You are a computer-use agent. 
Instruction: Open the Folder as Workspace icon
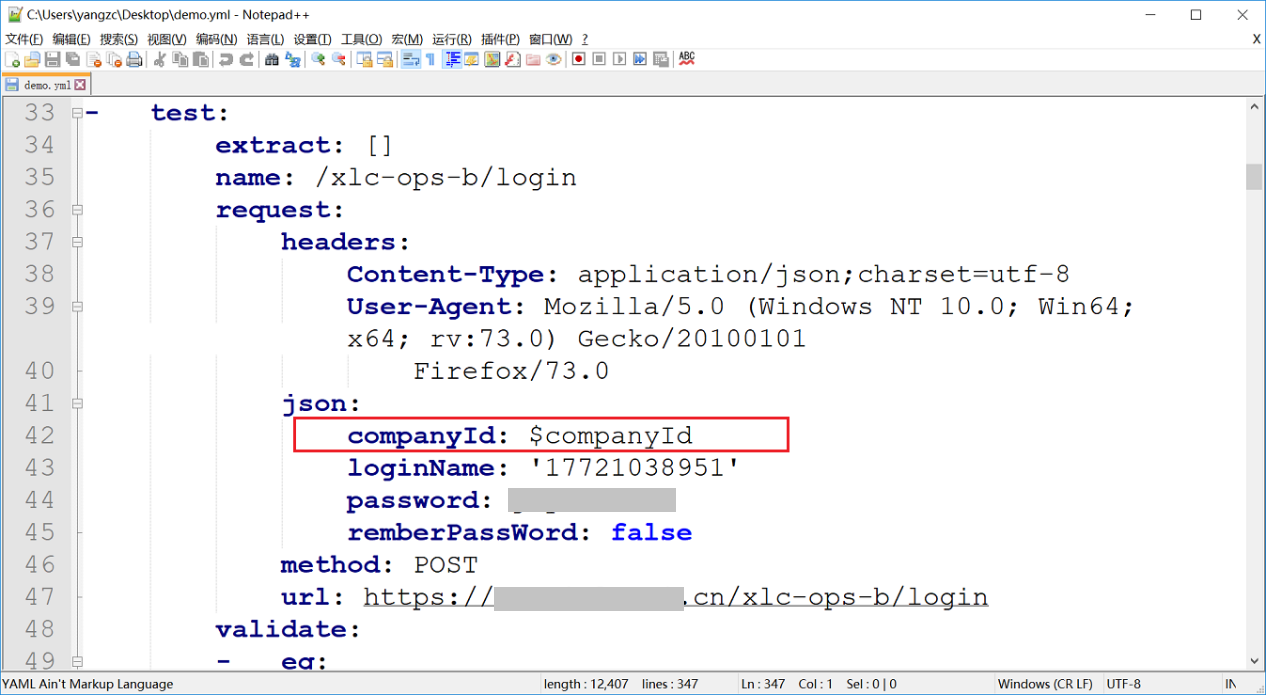point(533,60)
